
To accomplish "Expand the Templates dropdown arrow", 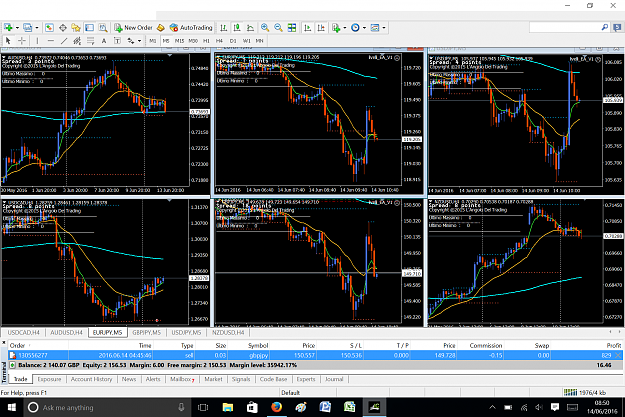I will tap(384, 28).
